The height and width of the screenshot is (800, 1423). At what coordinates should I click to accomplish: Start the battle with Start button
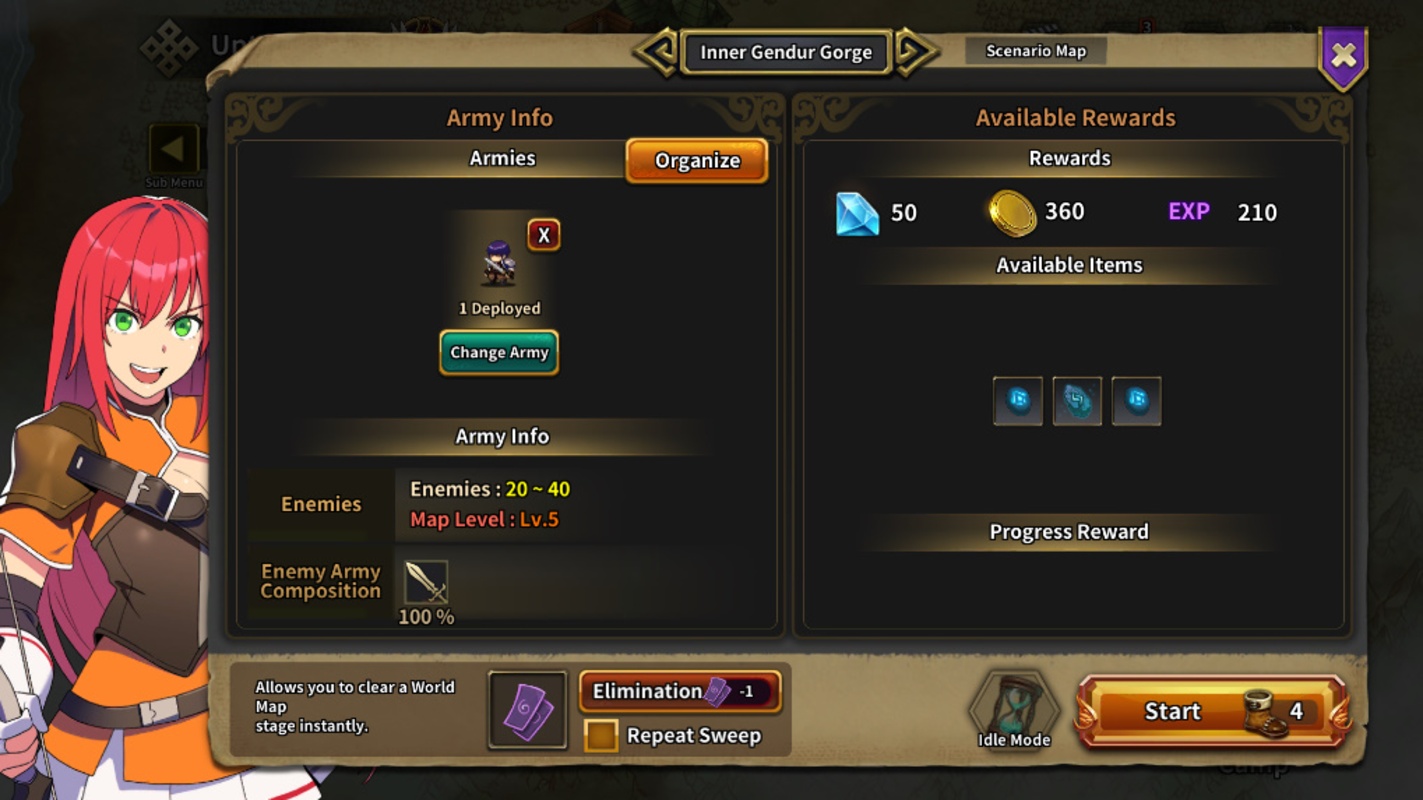pos(1212,711)
